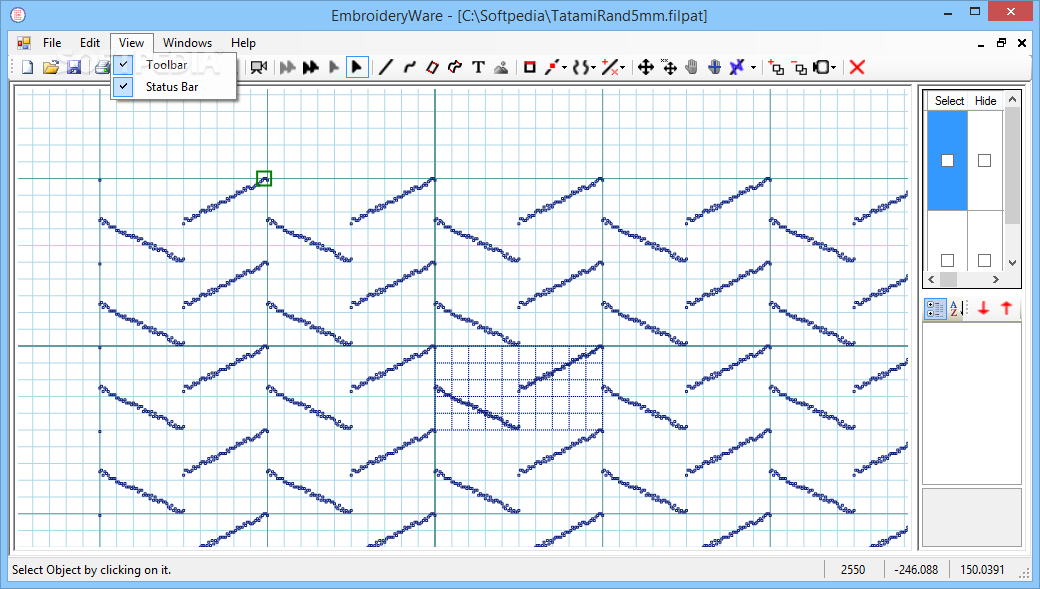The width and height of the screenshot is (1040, 589).
Task: Open dropdown arrow beside the frame shape tool
Action: [834, 67]
